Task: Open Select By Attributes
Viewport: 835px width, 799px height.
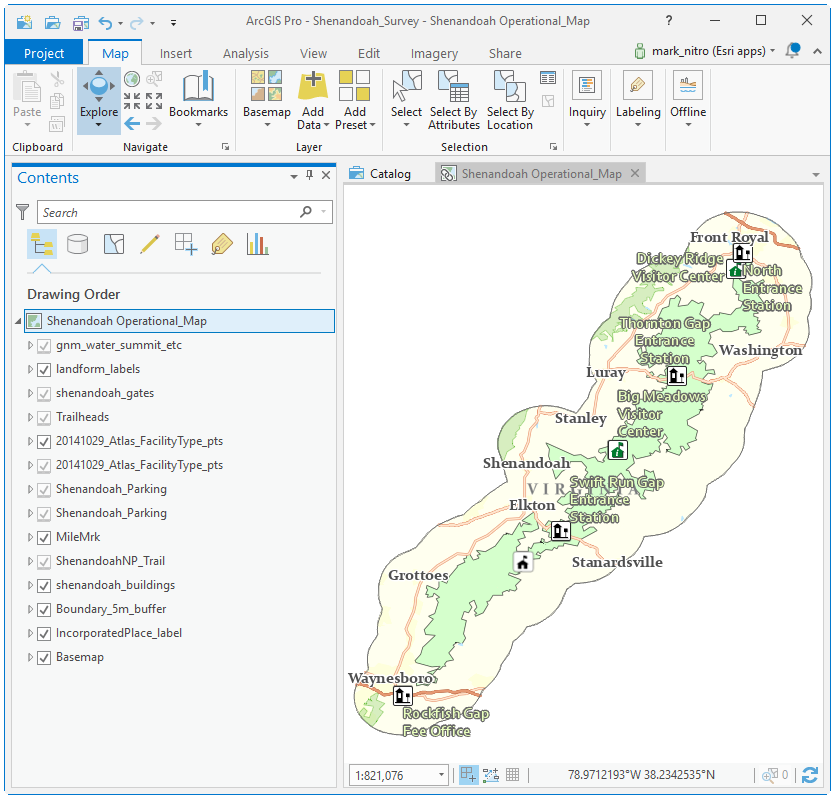Action: (x=454, y=100)
